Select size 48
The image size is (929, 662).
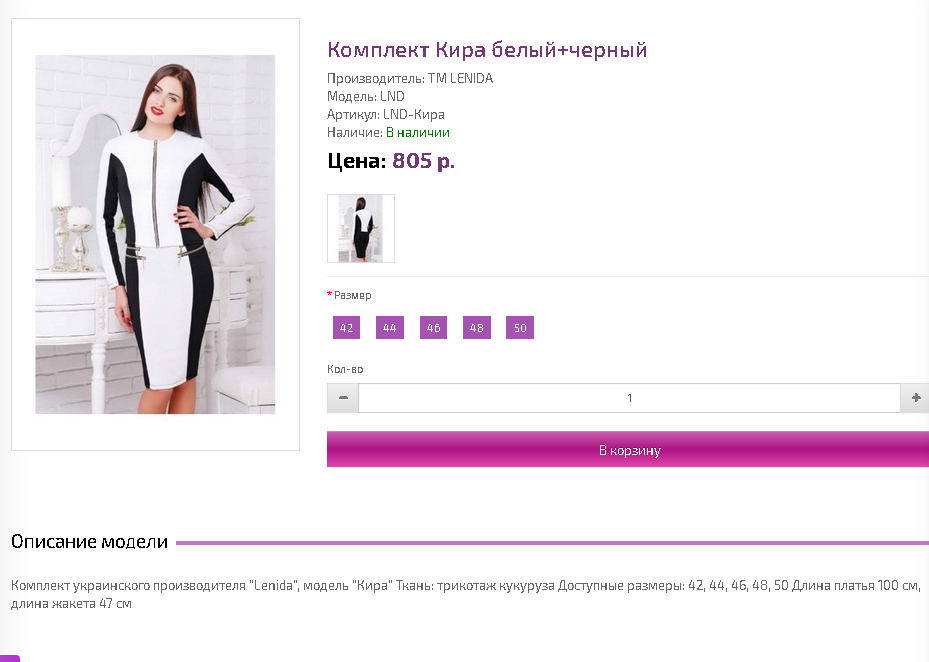[x=477, y=328]
